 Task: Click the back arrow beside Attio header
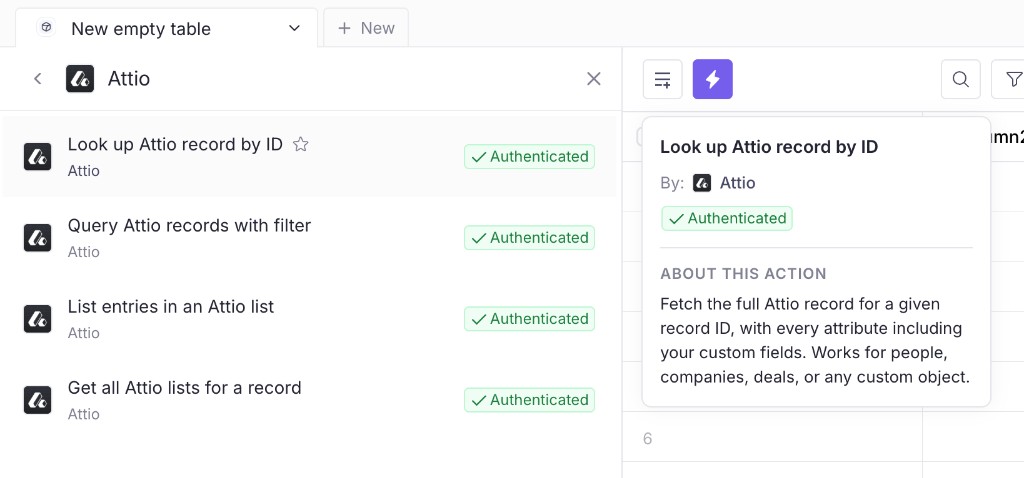point(38,79)
